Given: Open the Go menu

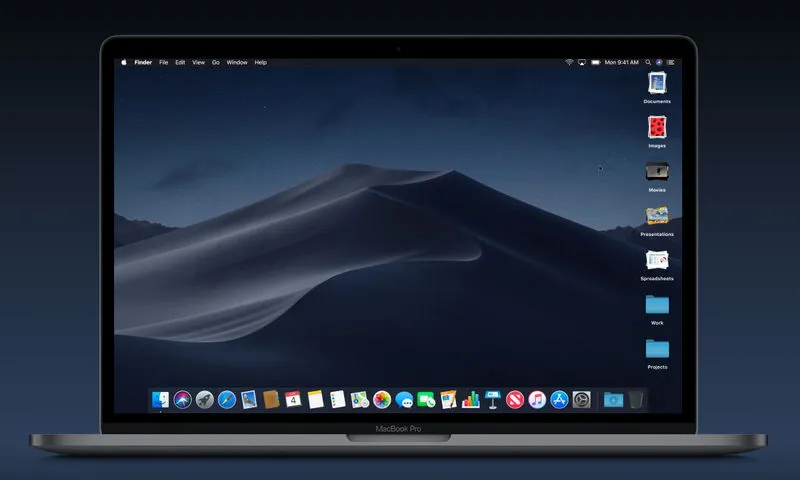Looking at the screenshot, I should pyautogui.click(x=216, y=62).
